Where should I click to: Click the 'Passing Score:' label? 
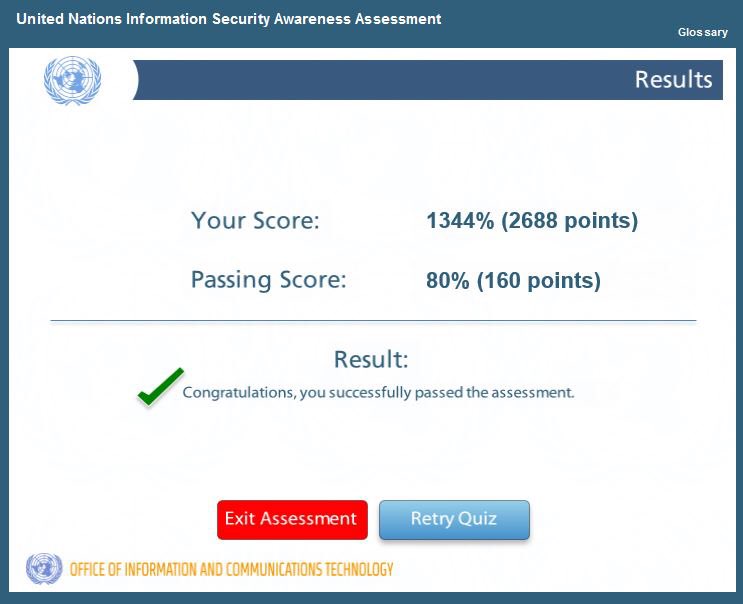click(x=268, y=280)
